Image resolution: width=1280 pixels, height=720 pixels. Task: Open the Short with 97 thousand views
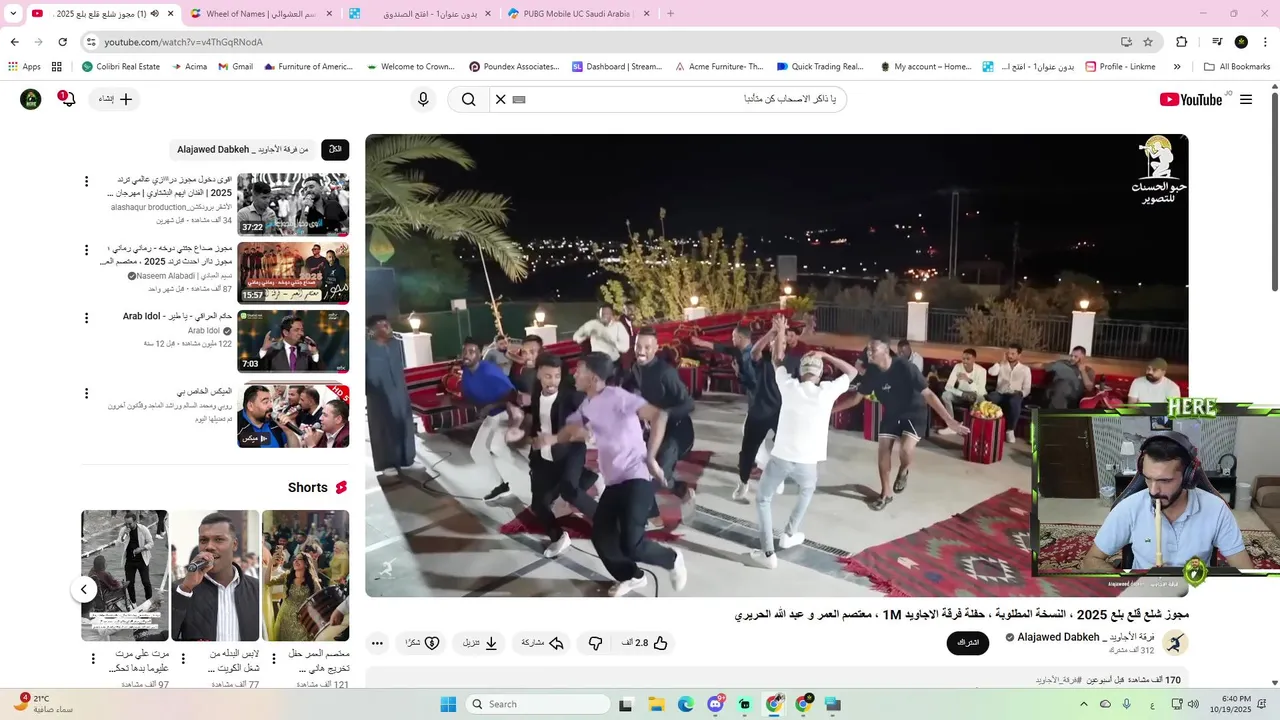124,575
